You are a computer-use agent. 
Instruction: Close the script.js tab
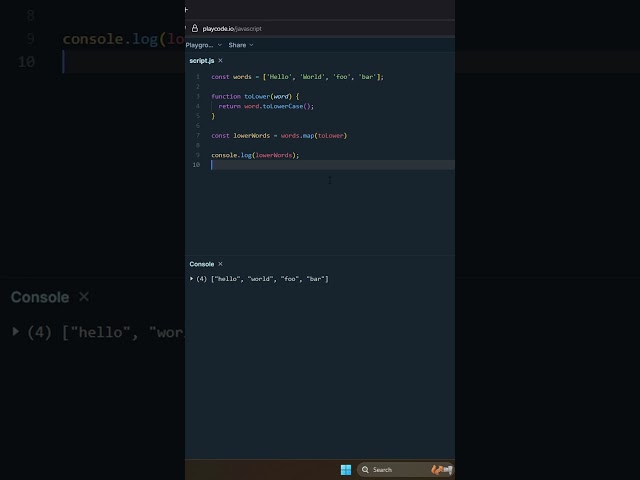click(x=220, y=60)
